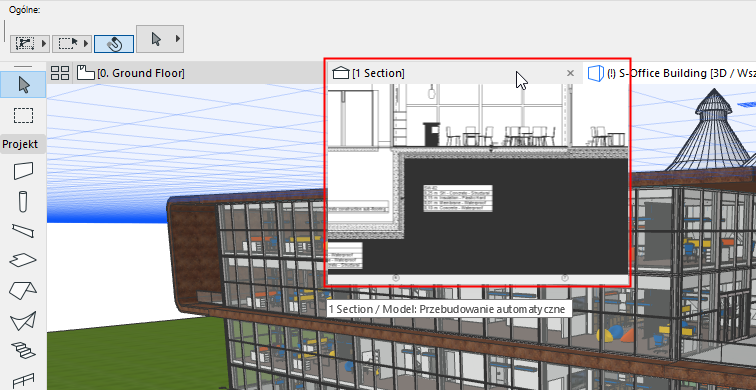Click the 1 Section preview thumbnail
Viewport: 756px width, 390px height.
click(478, 184)
